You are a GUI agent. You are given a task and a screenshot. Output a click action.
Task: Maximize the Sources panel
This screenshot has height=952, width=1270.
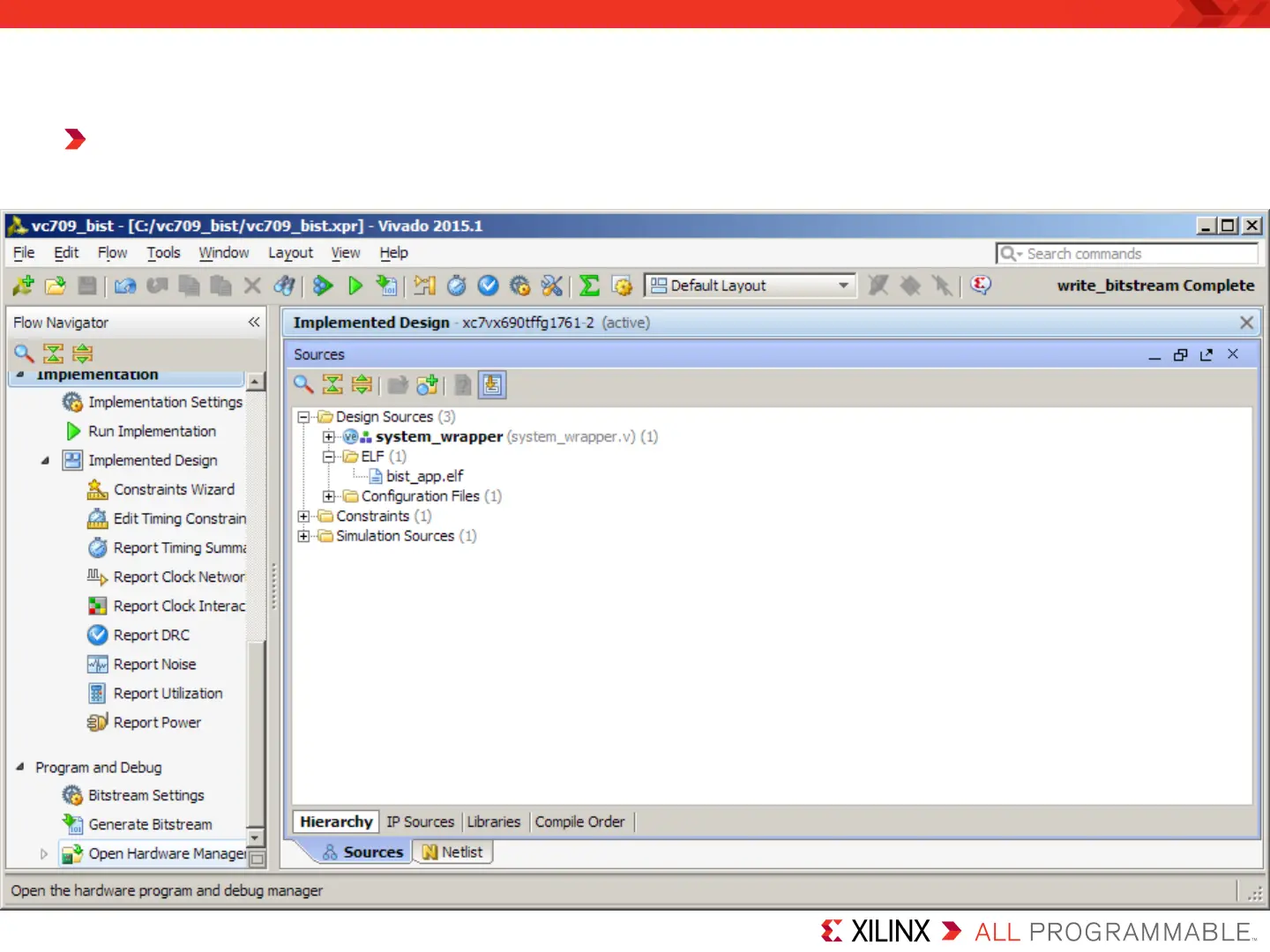[x=1180, y=354]
